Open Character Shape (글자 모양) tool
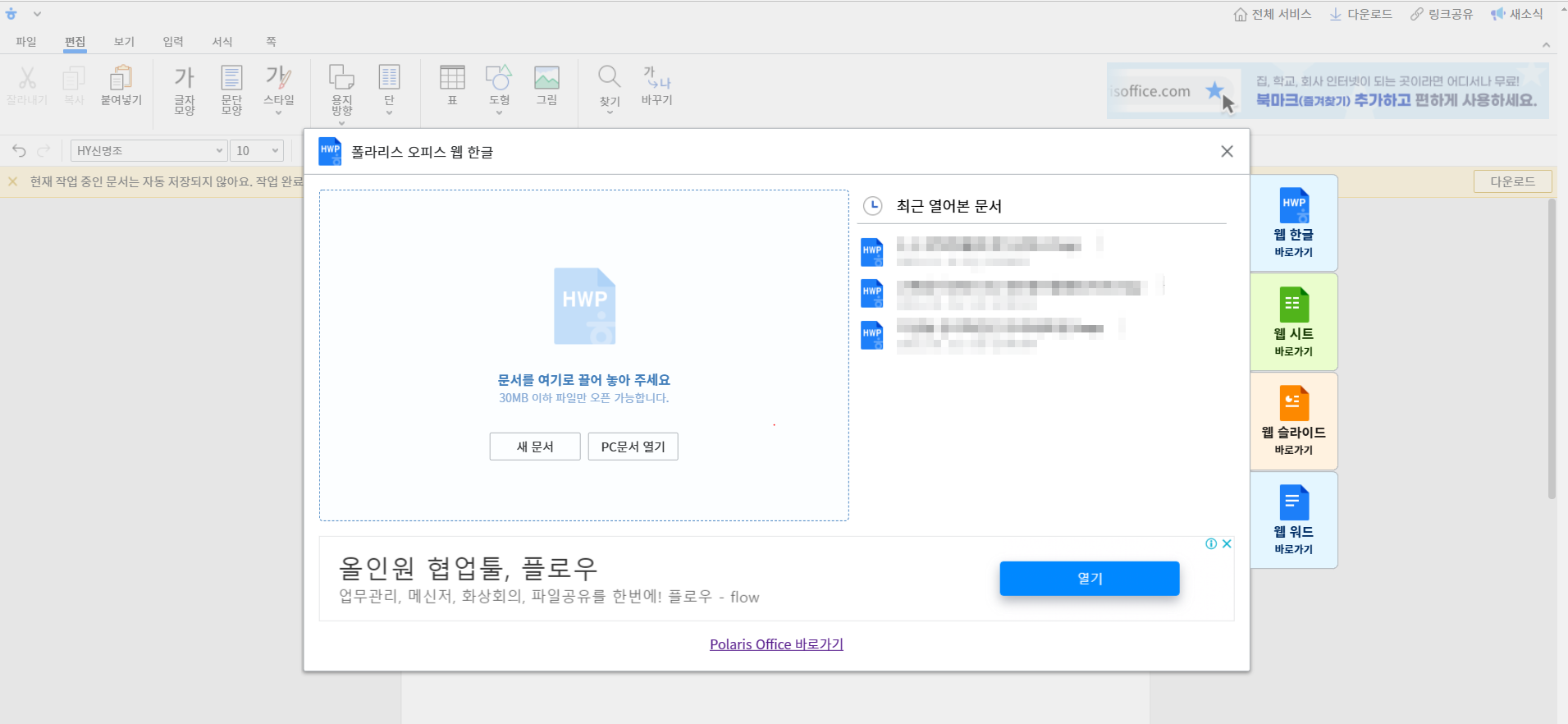The width and height of the screenshot is (1568, 724). tap(185, 89)
